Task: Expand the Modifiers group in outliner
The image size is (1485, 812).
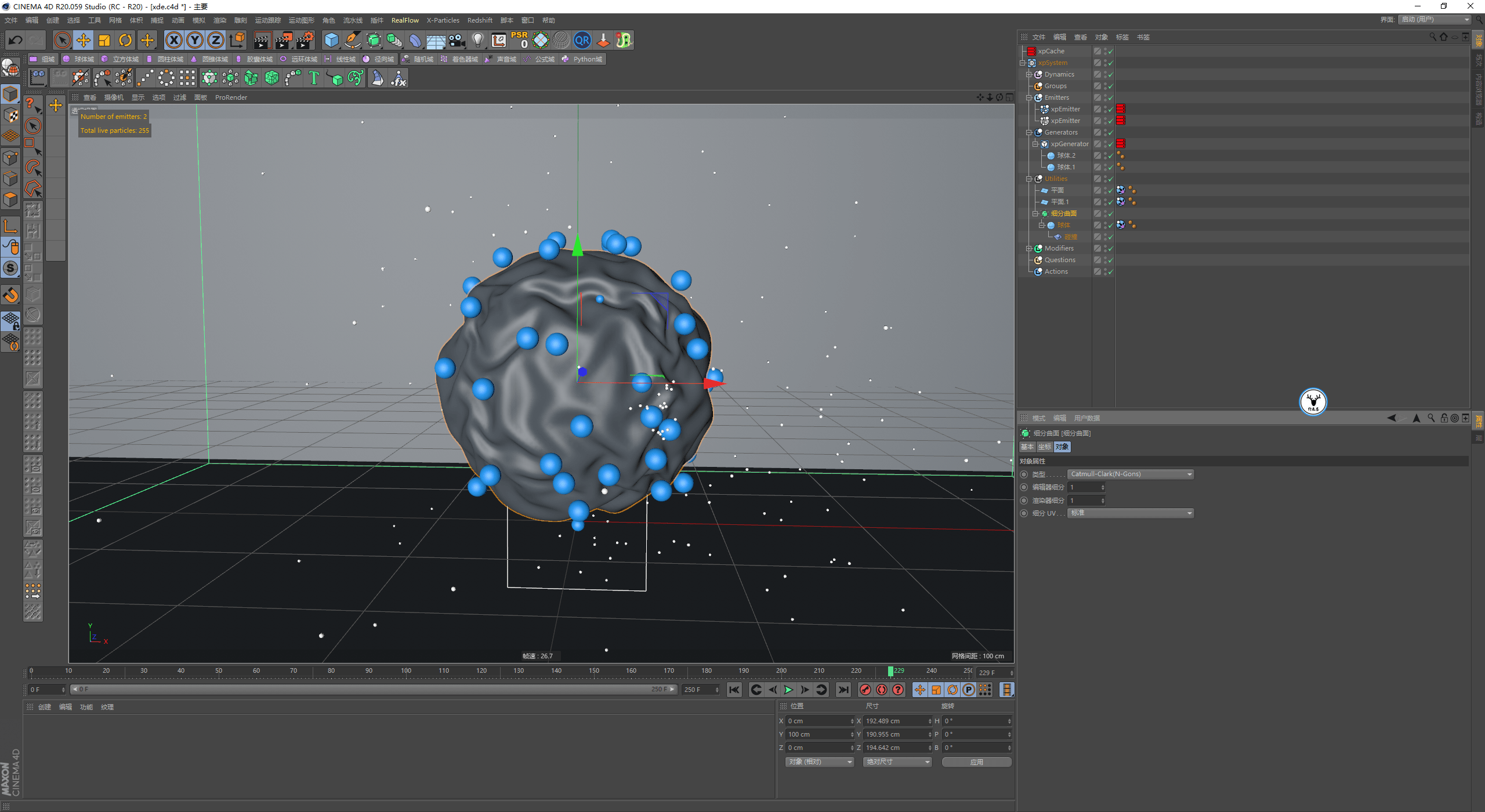Action: coord(1029,247)
